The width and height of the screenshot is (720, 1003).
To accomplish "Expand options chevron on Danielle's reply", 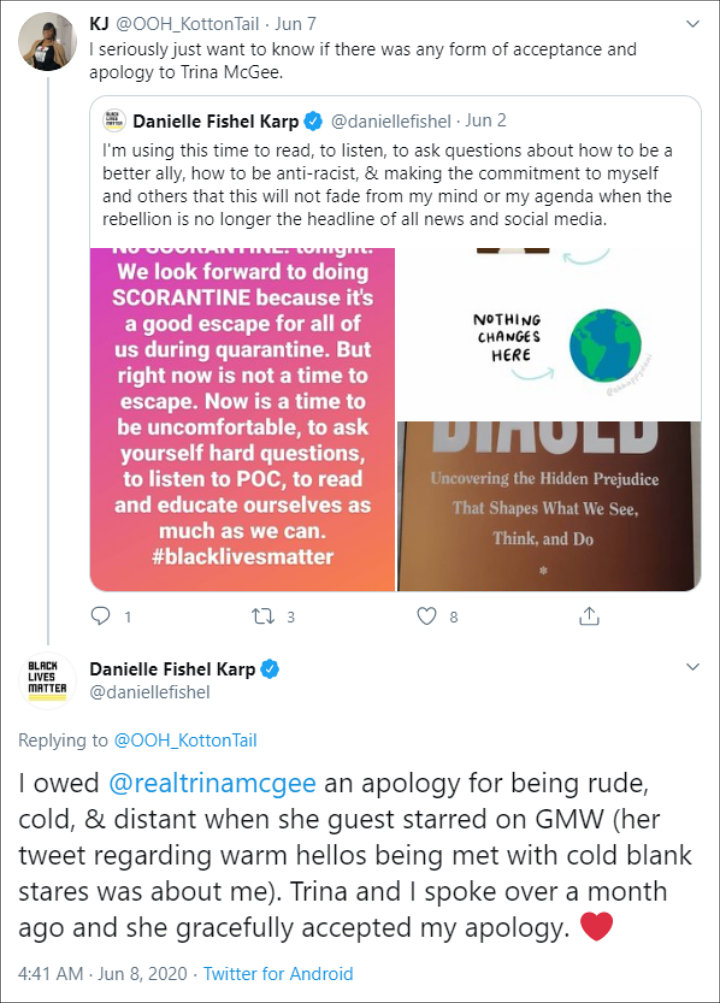I will point(693,667).
